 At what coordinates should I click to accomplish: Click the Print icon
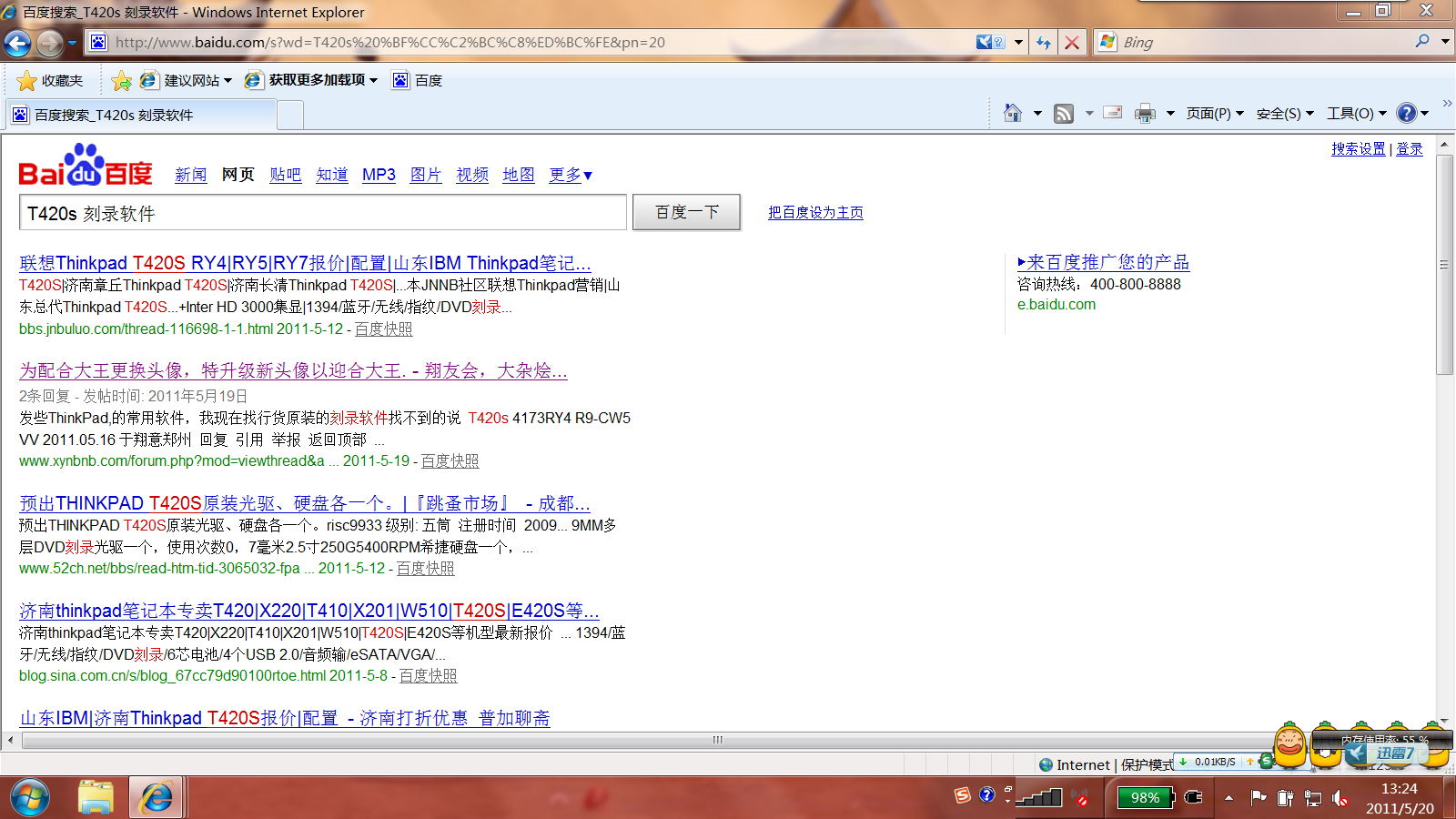coord(1145,113)
